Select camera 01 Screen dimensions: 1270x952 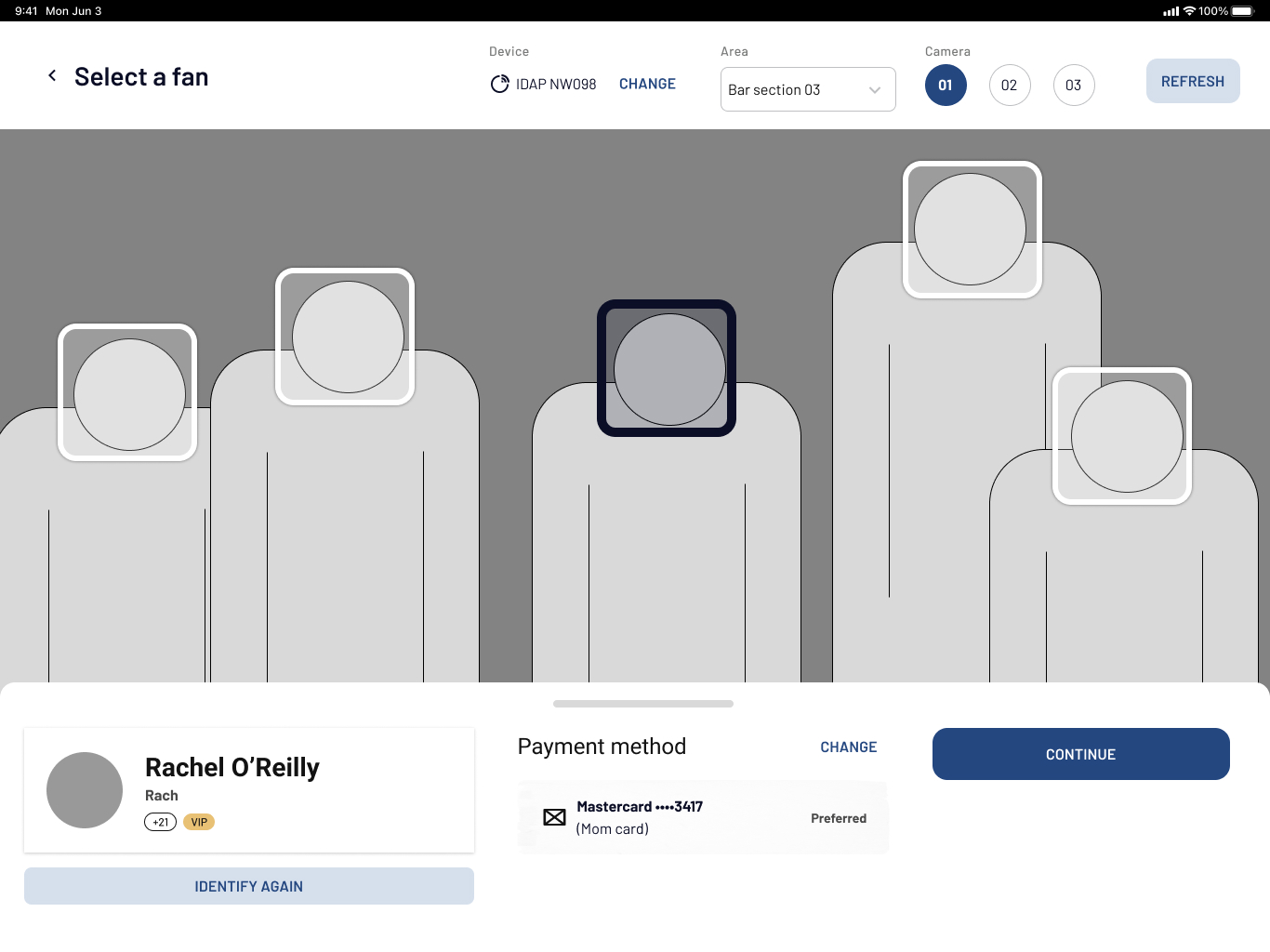tap(946, 86)
